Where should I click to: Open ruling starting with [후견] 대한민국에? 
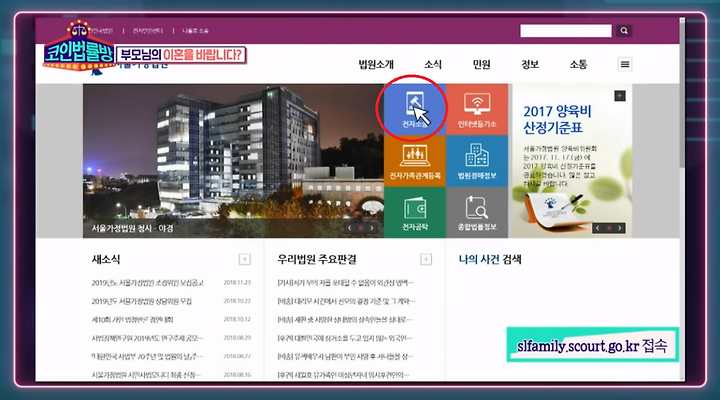coord(345,338)
